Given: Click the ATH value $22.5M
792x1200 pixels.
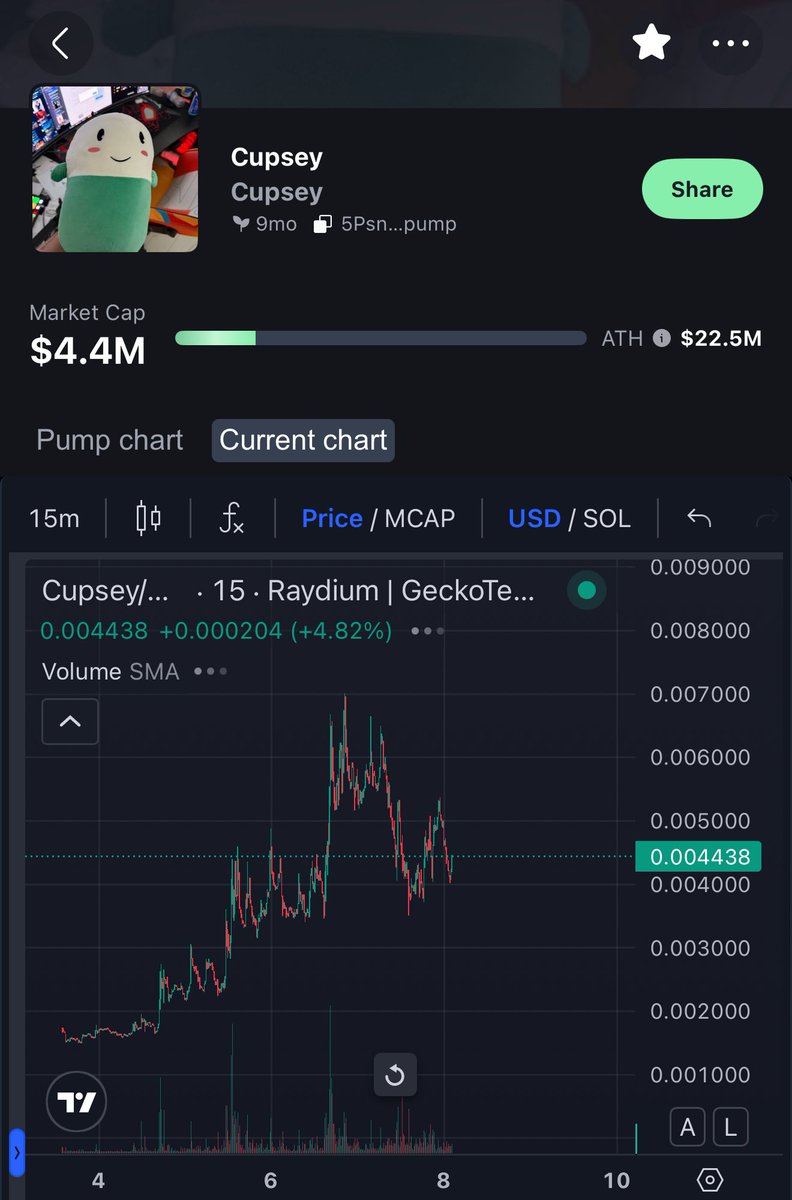Looking at the screenshot, I should (721, 339).
